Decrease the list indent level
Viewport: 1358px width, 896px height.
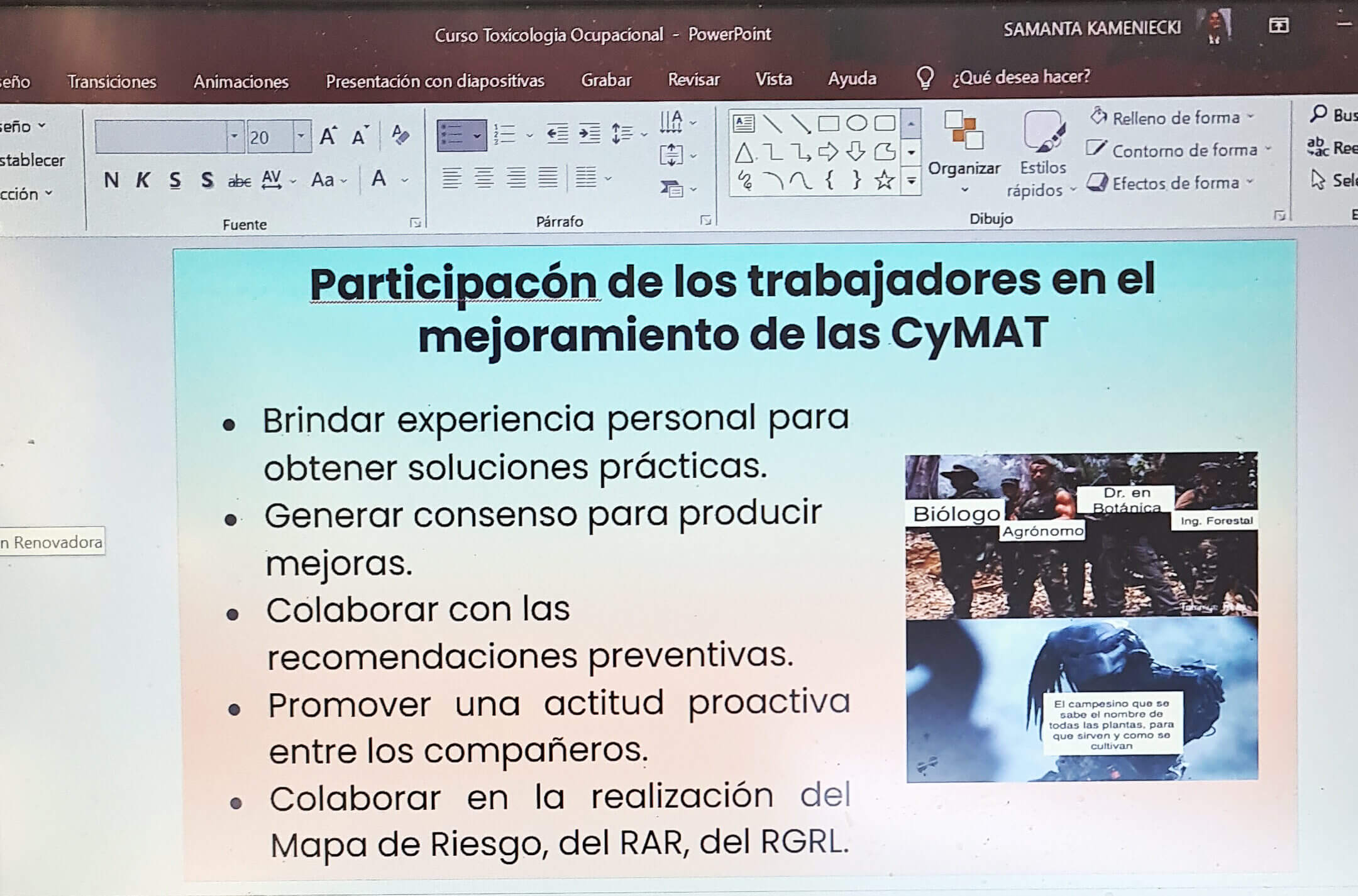[557, 134]
